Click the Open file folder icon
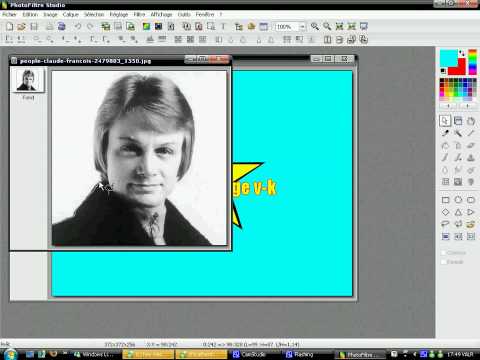 [x=22, y=27]
